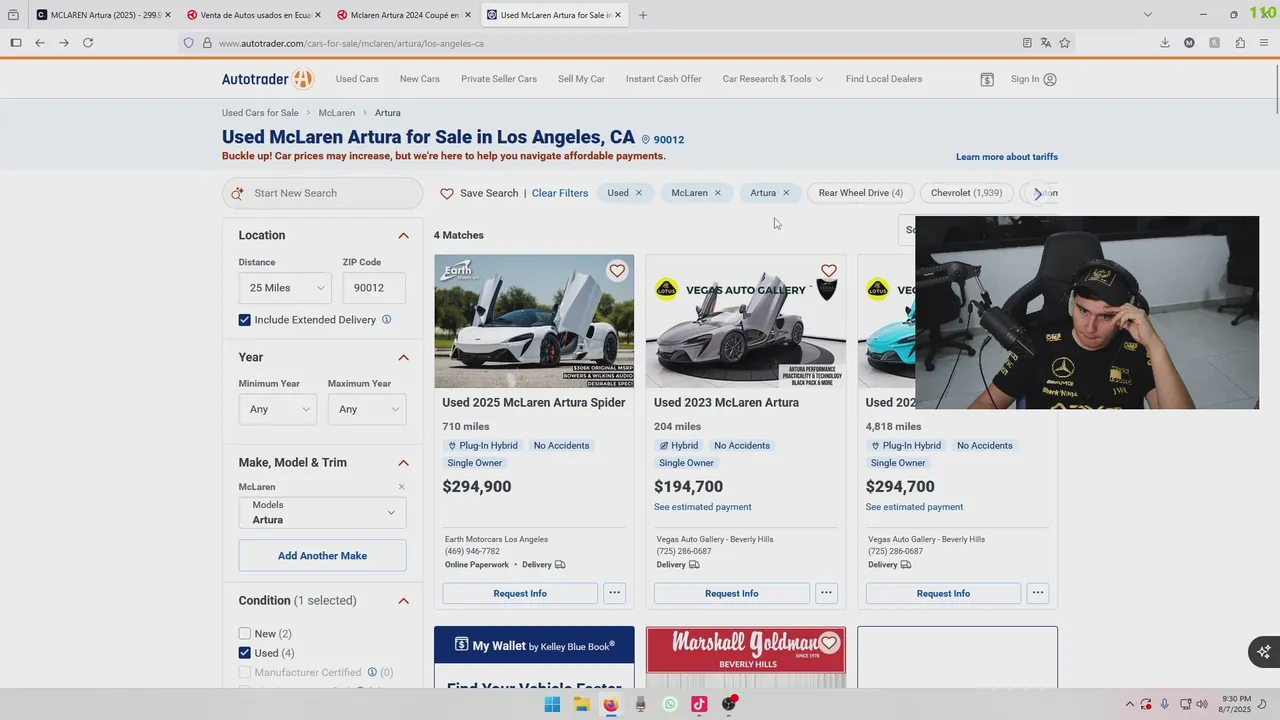Go back in browser navigation
This screenshot has width=1280, height=720.
[x=40, y=43]
